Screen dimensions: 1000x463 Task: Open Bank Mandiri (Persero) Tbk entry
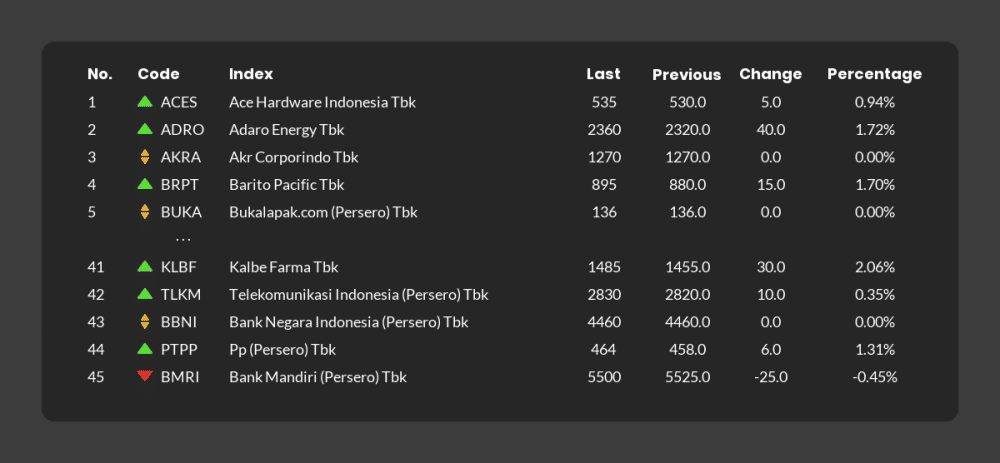[x=318, y=377]
